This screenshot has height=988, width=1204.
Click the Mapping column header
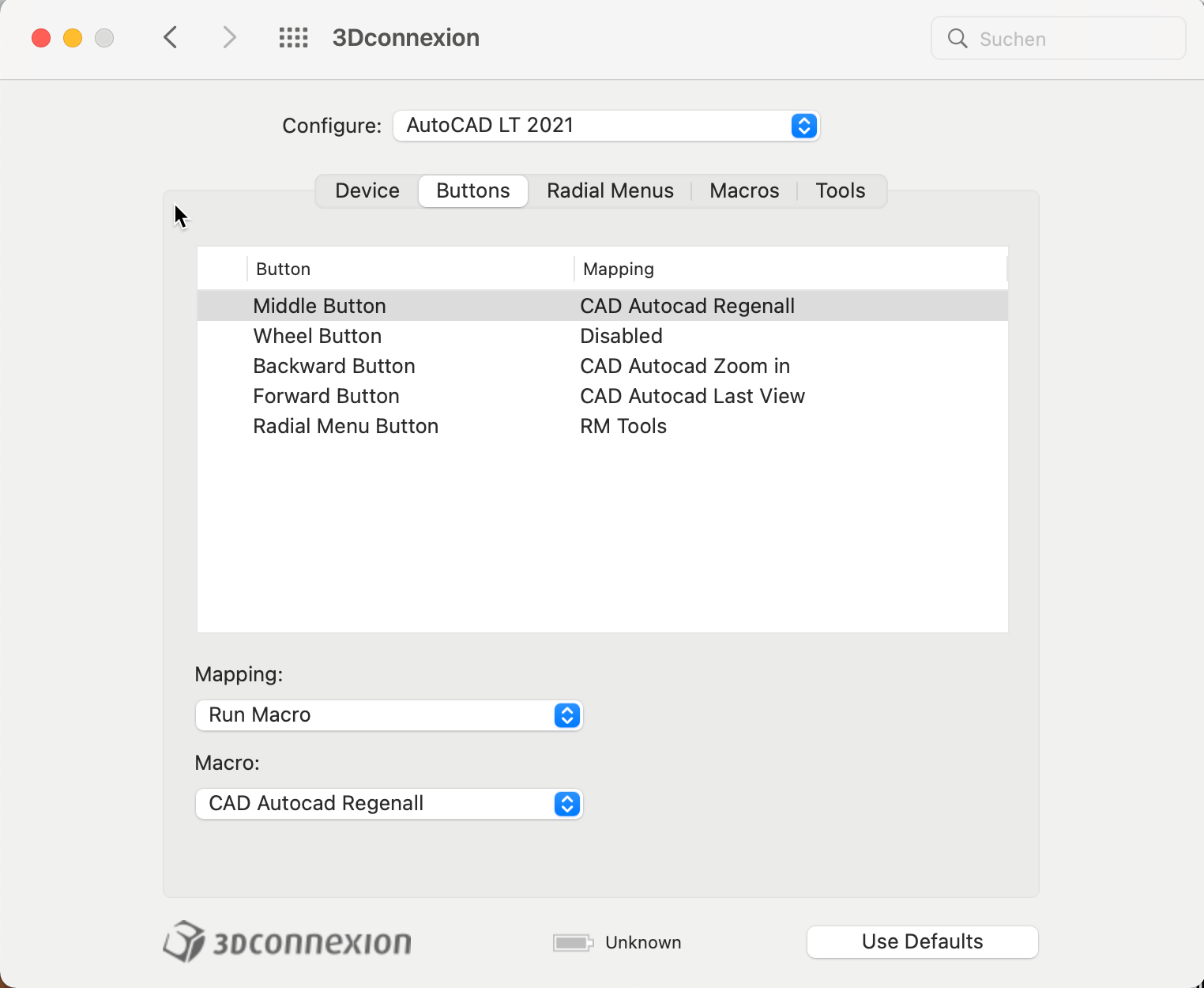(790, 269)
